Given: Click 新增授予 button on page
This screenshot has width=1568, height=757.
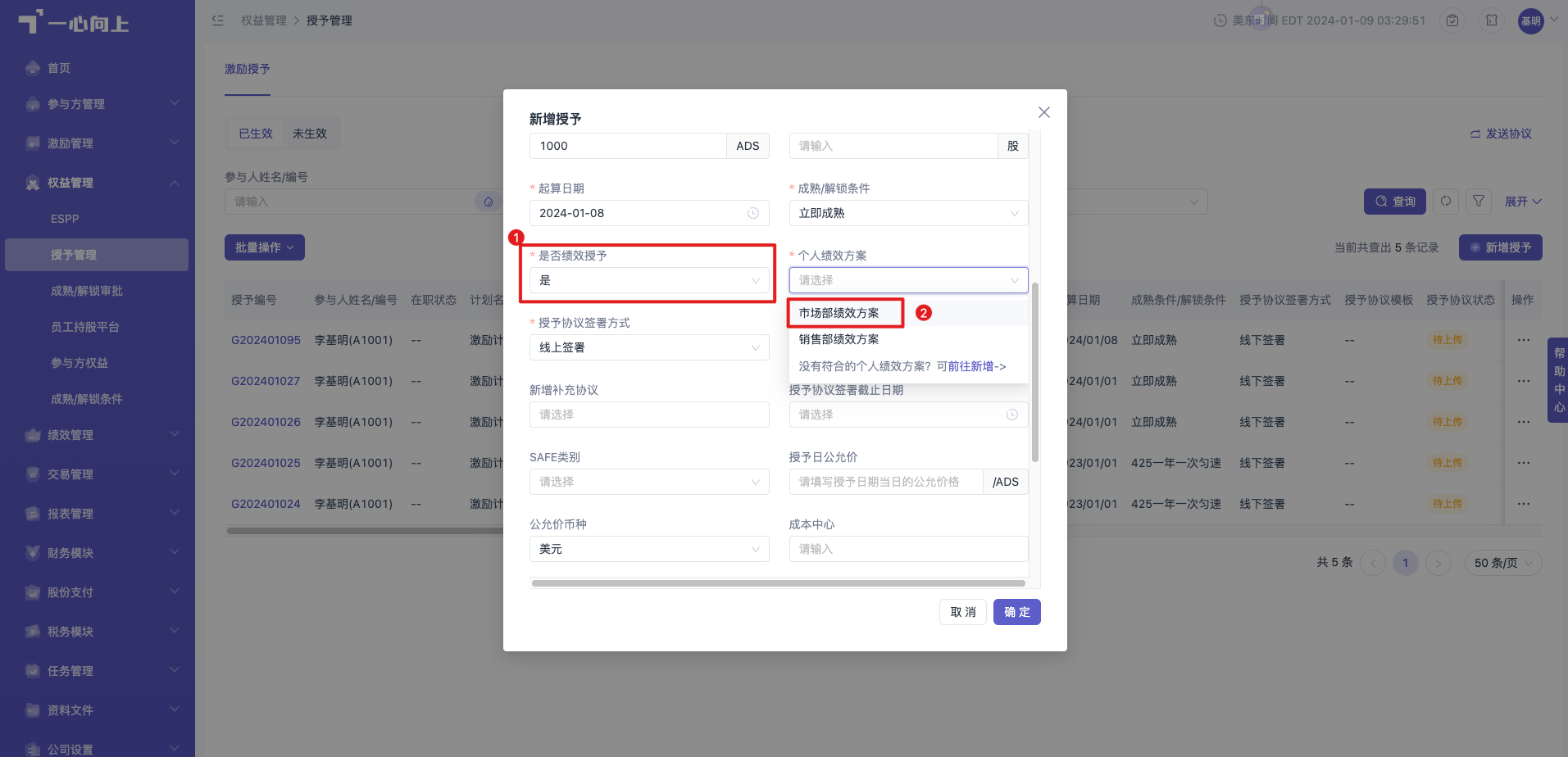Looking at the screenshot, I should 1501,247.
